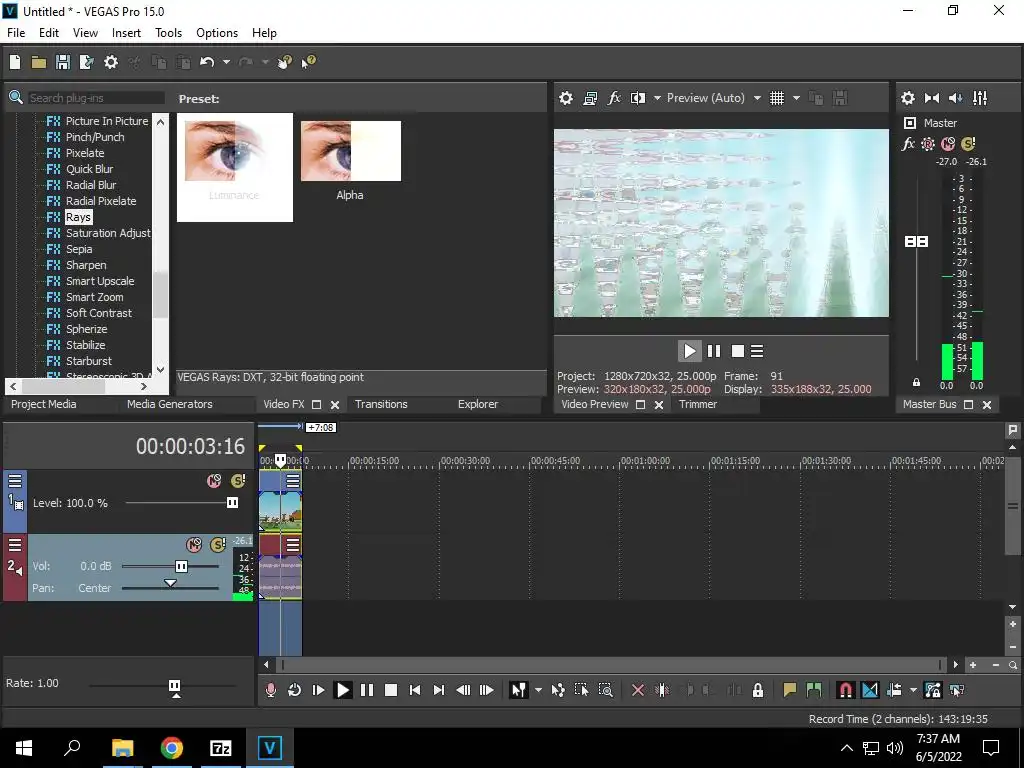The width and height of the screenshot is (1024, 768).
Task: Switch to the Transitions tab
Action: click(x=381, y=404)
